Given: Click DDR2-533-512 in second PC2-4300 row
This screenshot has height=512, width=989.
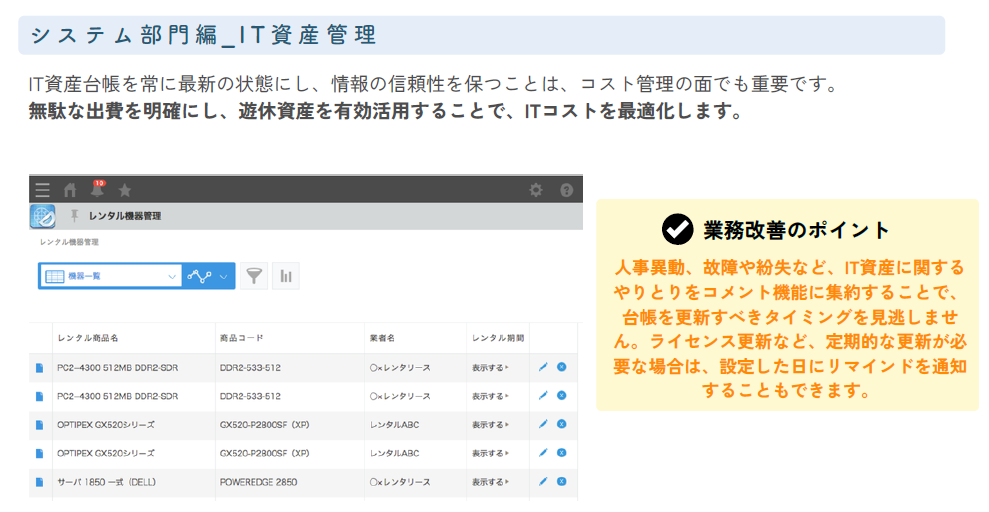Looking at the screenshot, I should pyautogui.click(x=250, y=397).
